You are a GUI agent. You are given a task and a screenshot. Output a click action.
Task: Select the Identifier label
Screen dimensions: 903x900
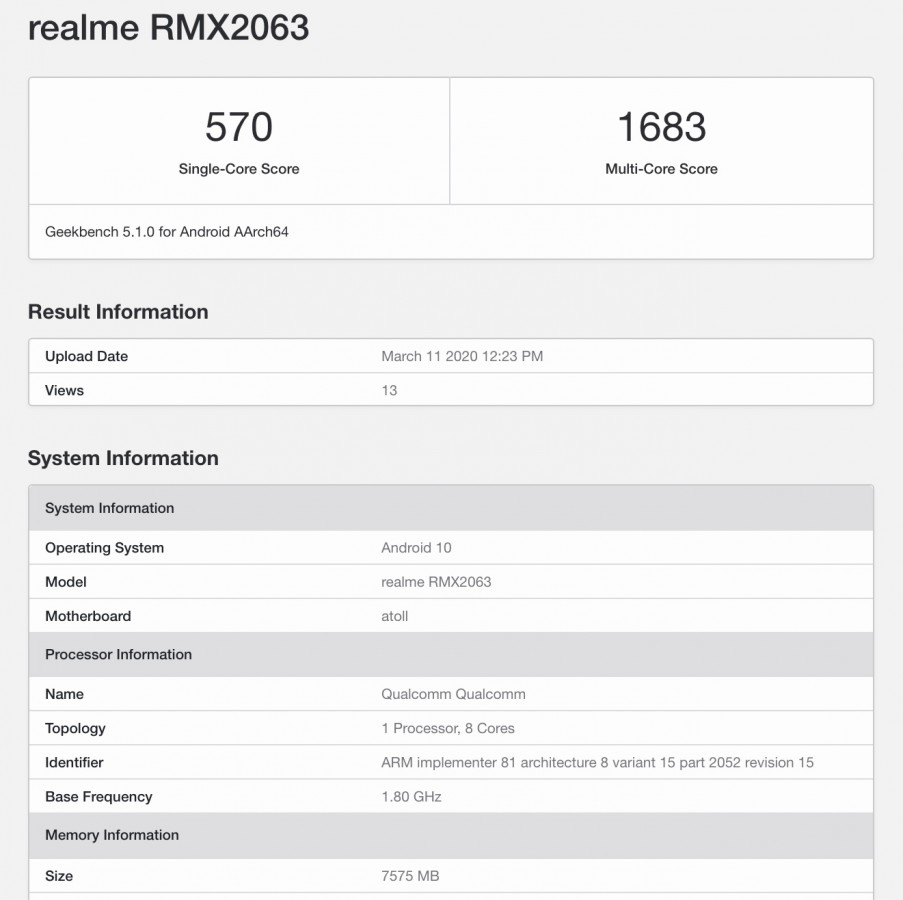[74, 762]
